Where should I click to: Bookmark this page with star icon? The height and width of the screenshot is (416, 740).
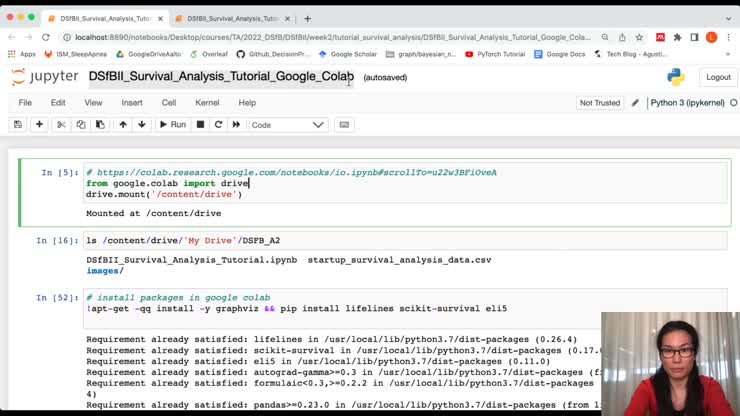639,37
